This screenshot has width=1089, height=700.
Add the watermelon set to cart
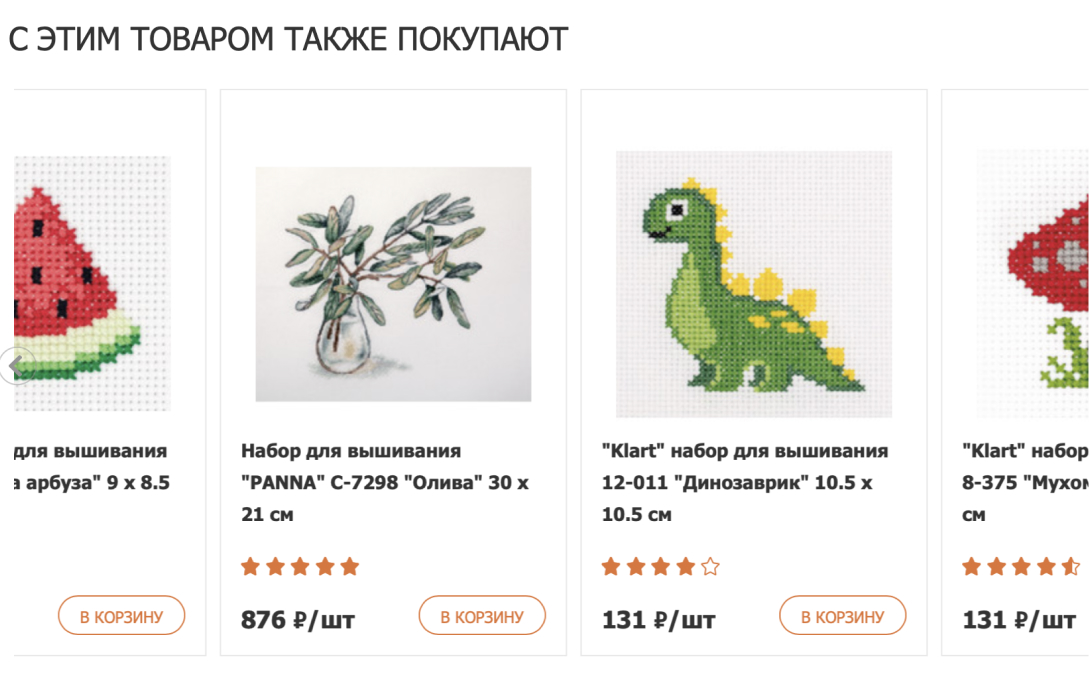(122, 616)
